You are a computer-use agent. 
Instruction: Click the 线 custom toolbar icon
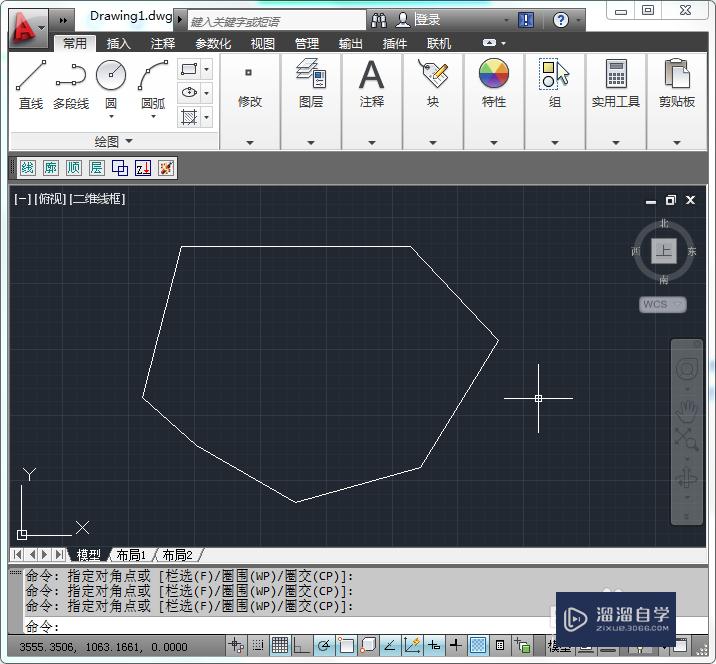click(x=27, y=168)
